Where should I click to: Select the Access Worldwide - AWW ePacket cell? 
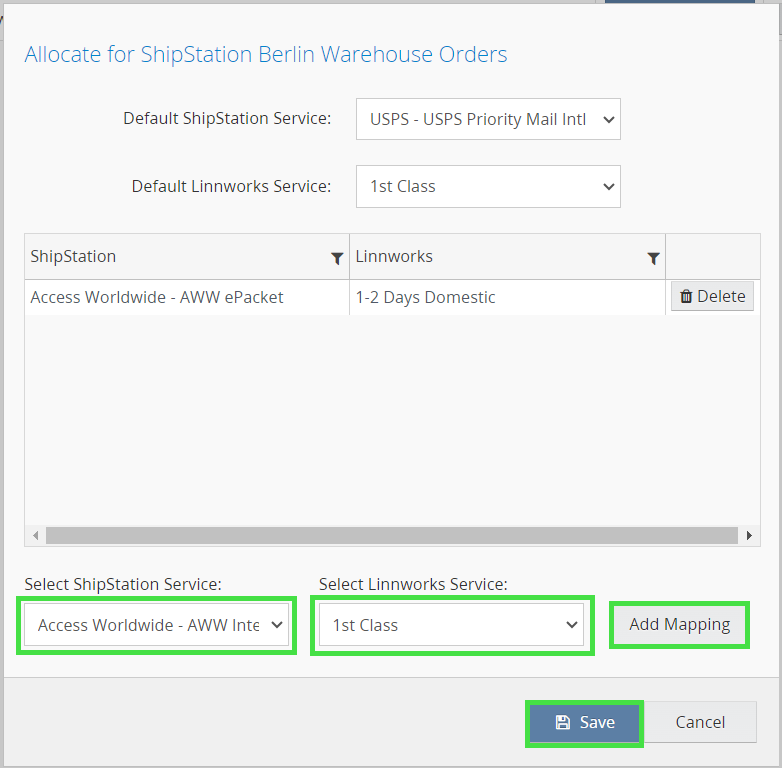157,297
